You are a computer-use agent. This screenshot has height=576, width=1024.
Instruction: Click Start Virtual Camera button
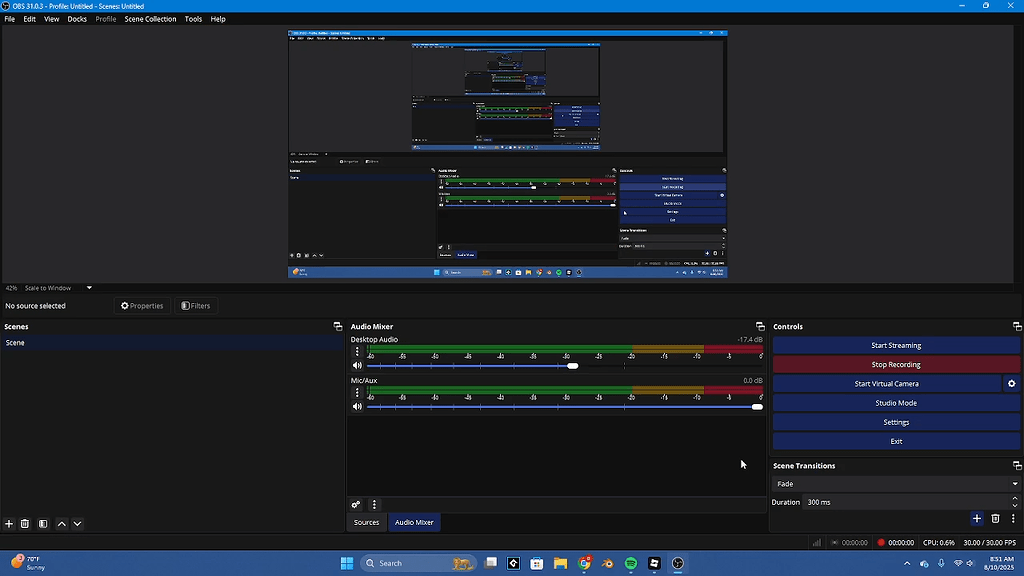coord(887,384)
